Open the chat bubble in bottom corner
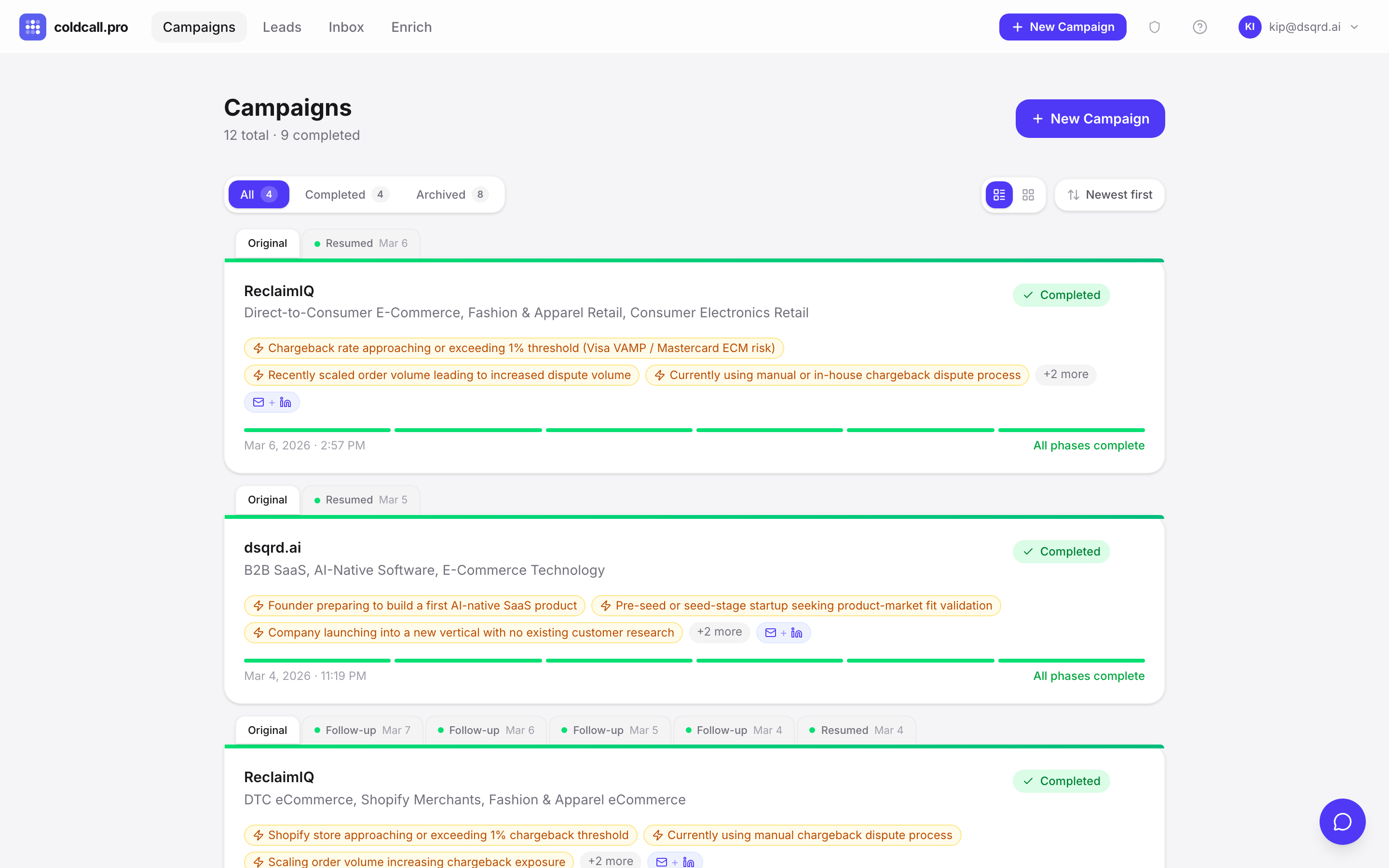 tap(1343, 822)
